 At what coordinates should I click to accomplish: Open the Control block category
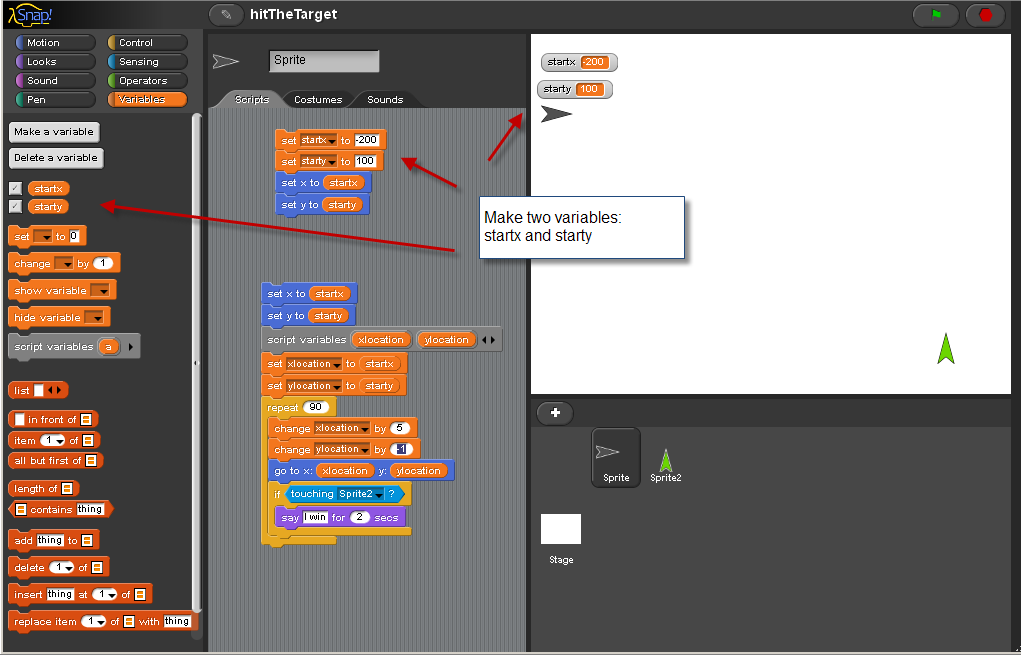[x=147, y=42]
